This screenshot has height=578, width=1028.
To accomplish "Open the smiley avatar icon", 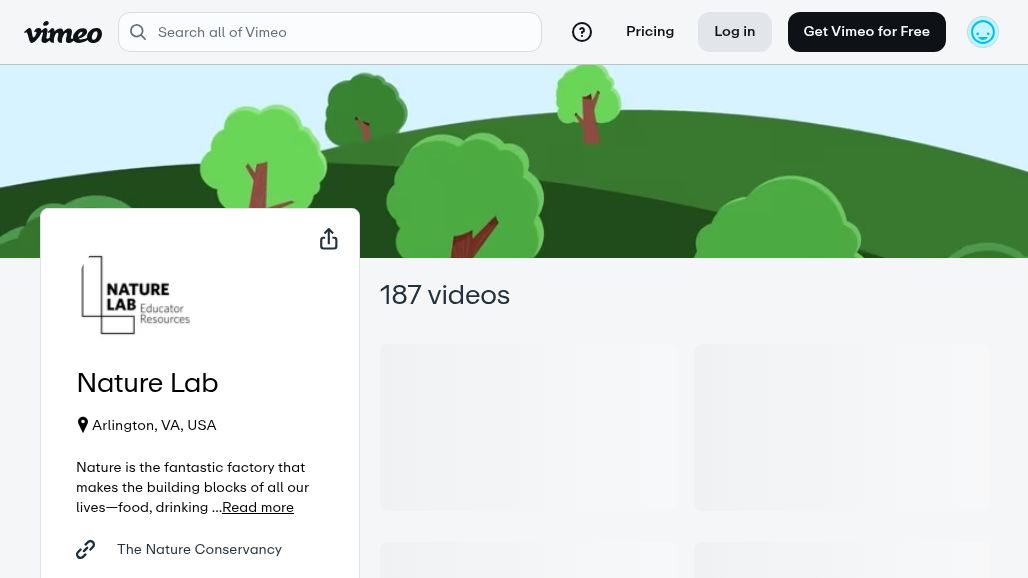I will click(x=982, y=32).
